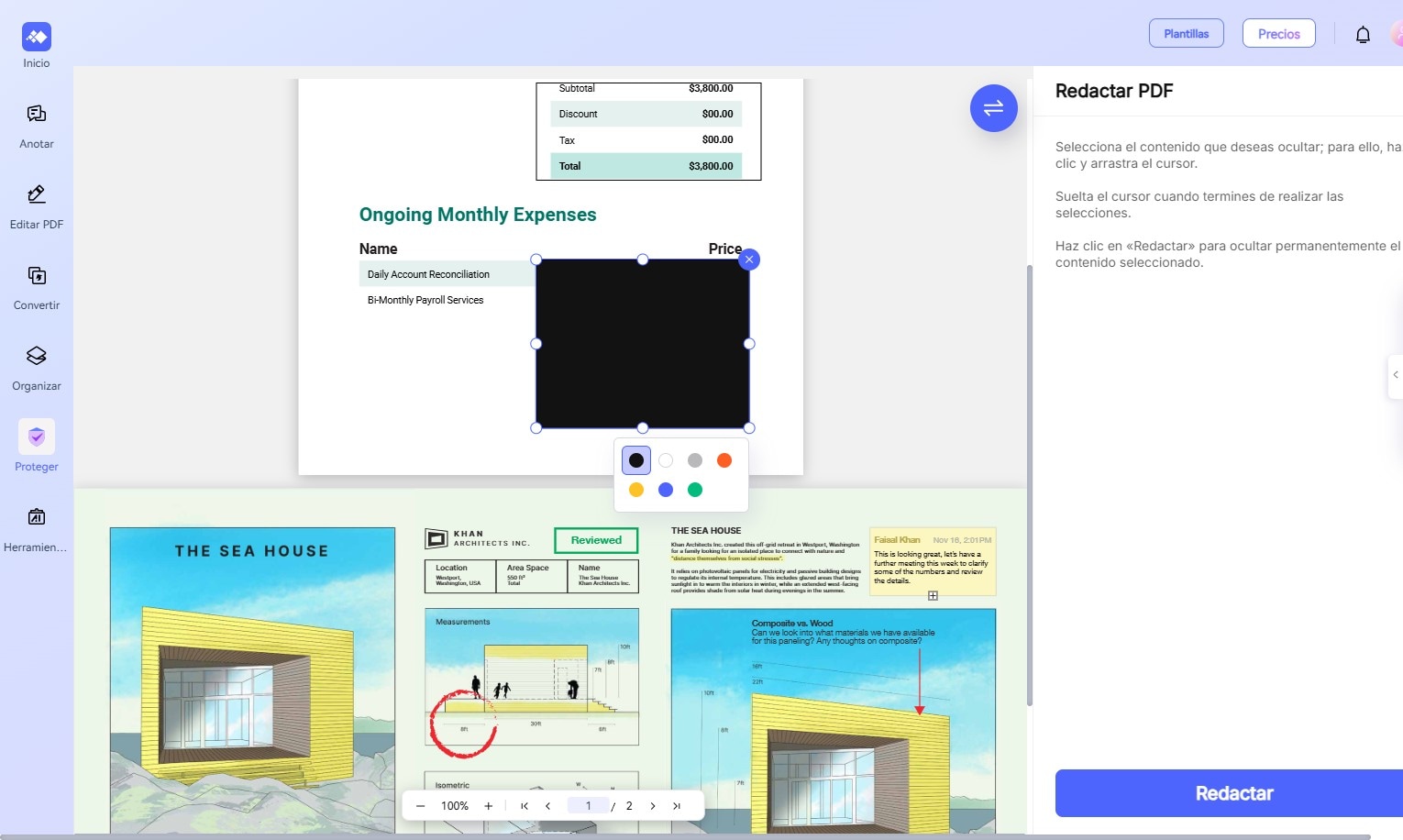Viewport: 1403px width, 840px height.
Task: Open the Organizar pages tool
Action: 37,368
